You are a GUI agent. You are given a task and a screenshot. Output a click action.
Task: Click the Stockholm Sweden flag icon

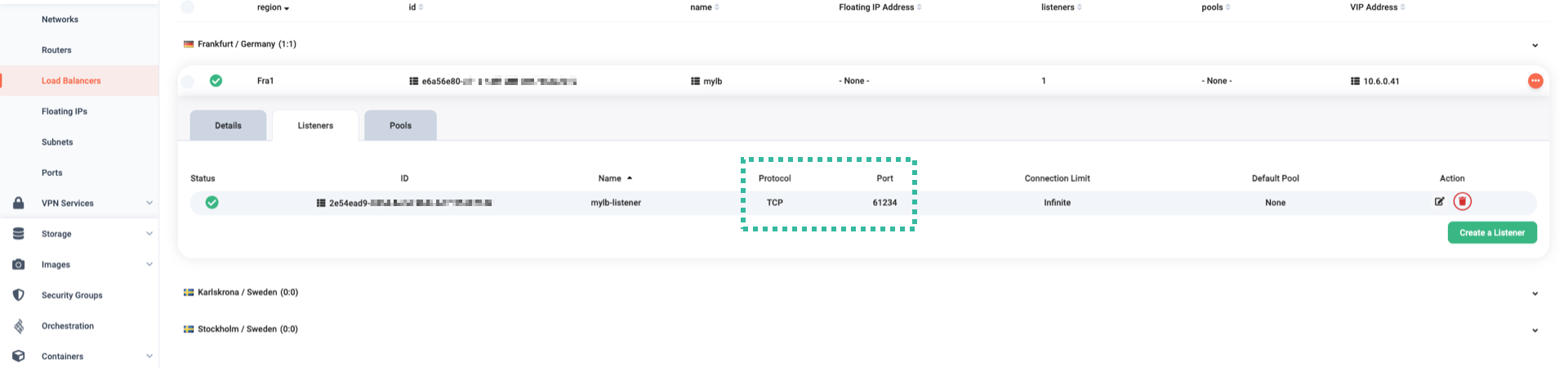pyautogui.click(x=189, y=329)
